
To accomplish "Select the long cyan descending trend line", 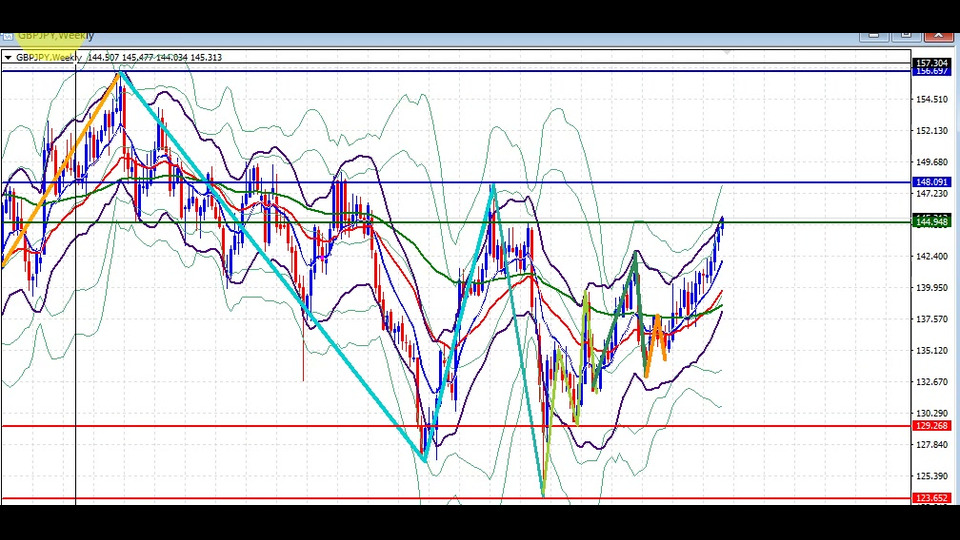I will (272, 266).
